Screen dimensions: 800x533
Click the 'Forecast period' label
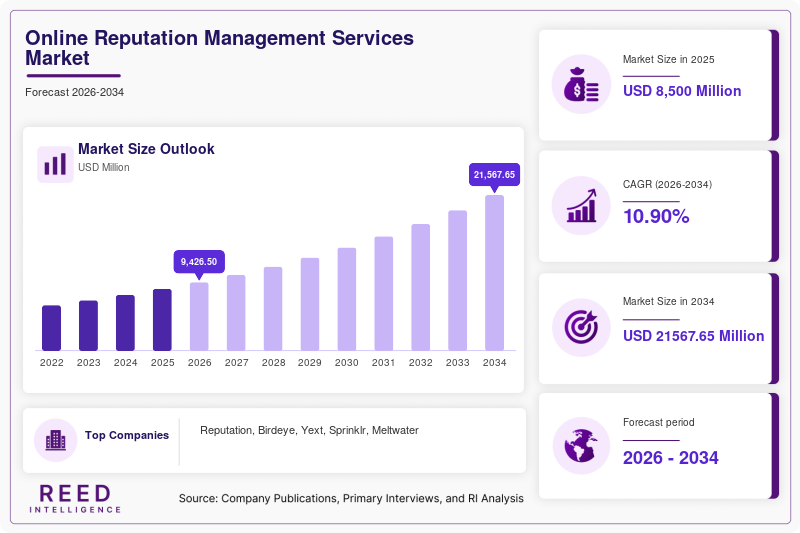click(x=659, y=422)
